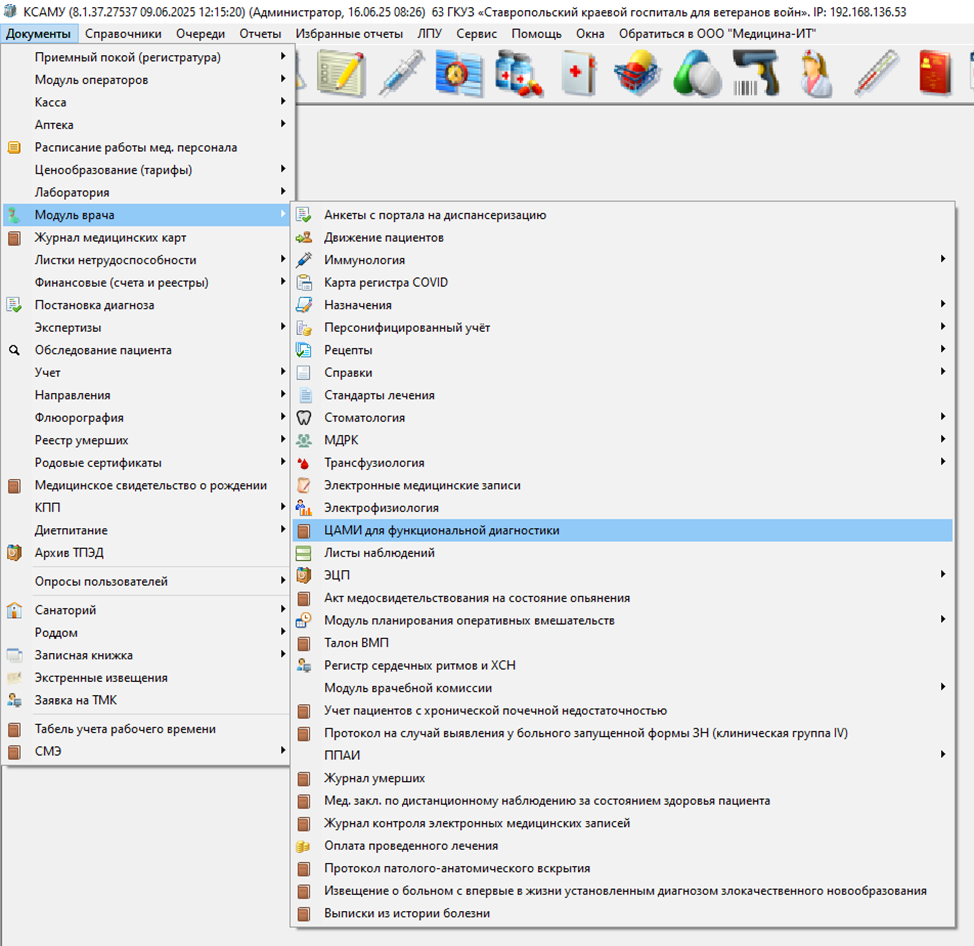Expand the Справки submenu arrow

tap(943, 372)
